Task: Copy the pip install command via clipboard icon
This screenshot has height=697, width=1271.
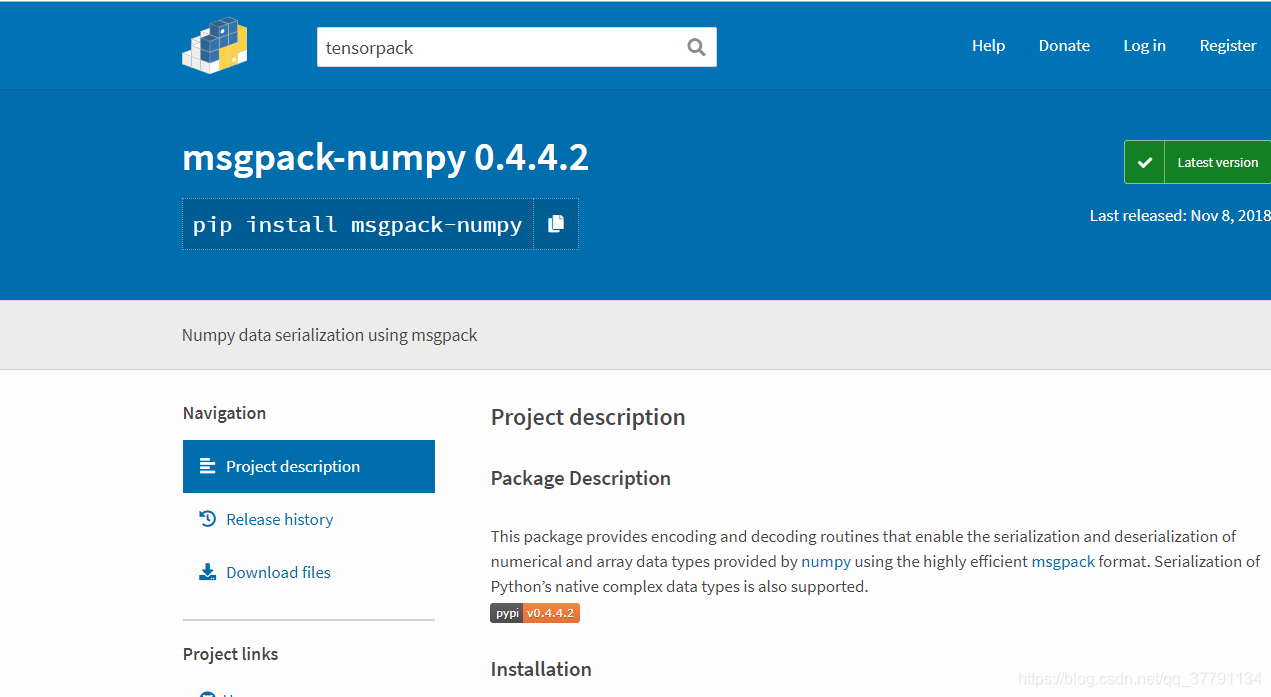Action: [x=556, y=223]
